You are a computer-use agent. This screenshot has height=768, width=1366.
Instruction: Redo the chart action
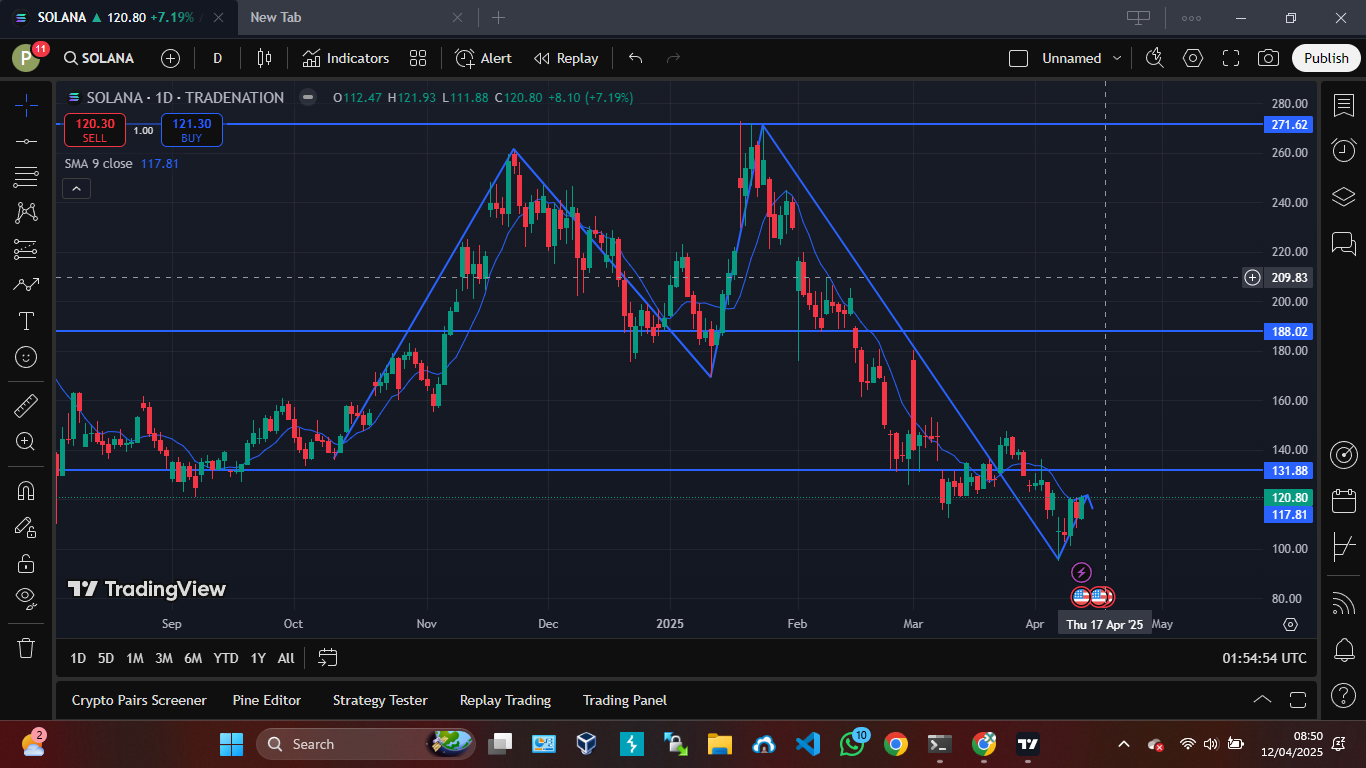click(x=673, y=58)
